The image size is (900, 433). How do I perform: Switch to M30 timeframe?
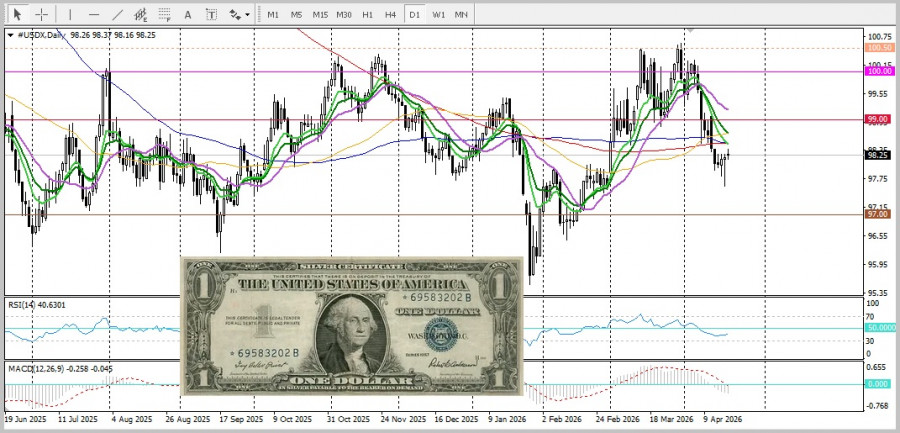click(344, 14)
